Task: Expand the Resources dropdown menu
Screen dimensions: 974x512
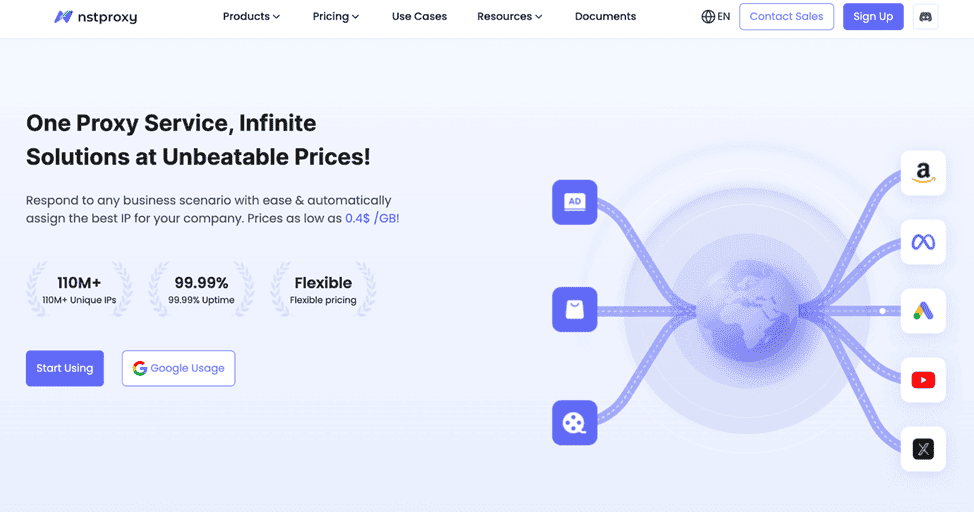Action: [509, 17]
